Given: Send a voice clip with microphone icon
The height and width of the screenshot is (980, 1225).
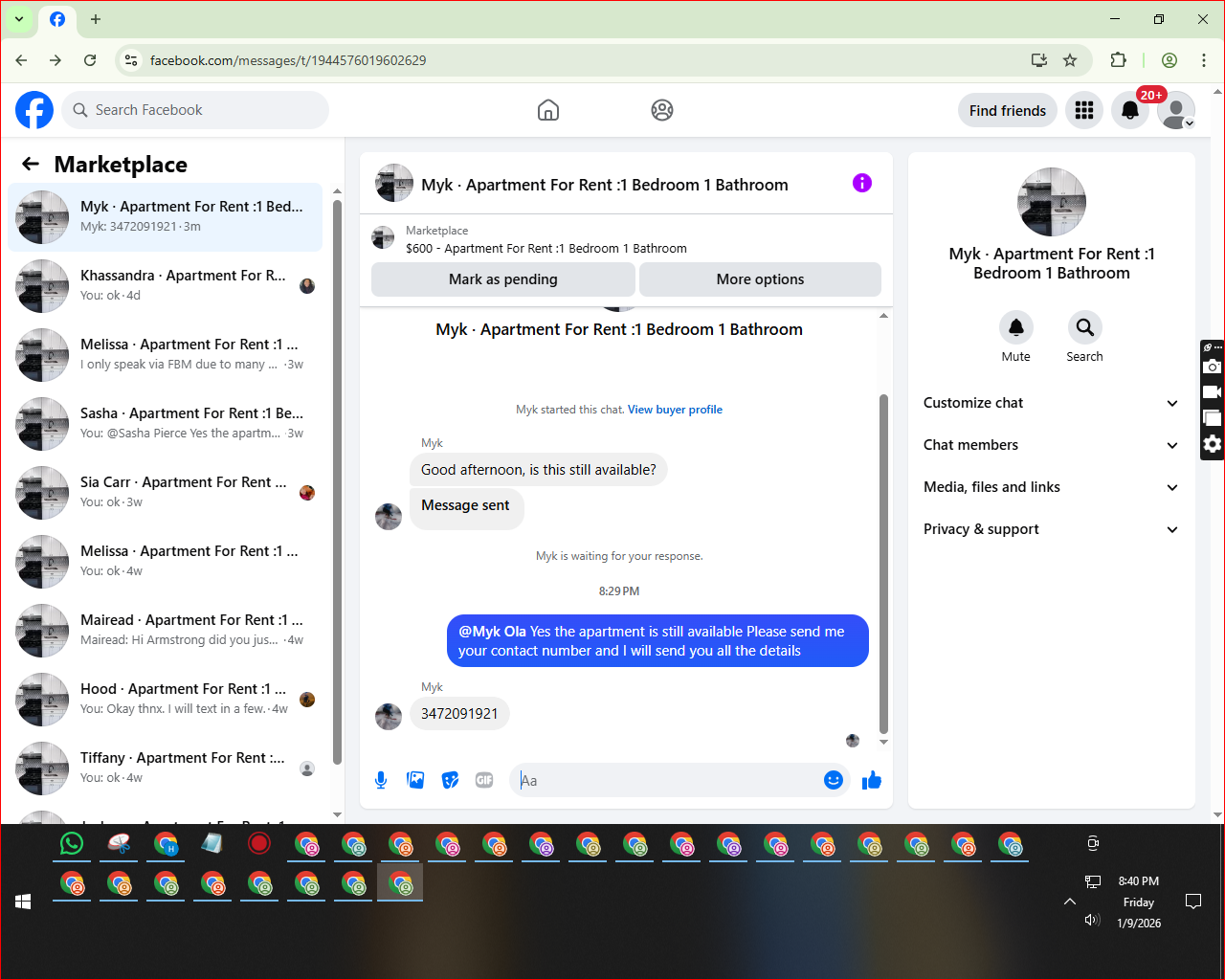Looking at the screenshot, I should [381, 780].
